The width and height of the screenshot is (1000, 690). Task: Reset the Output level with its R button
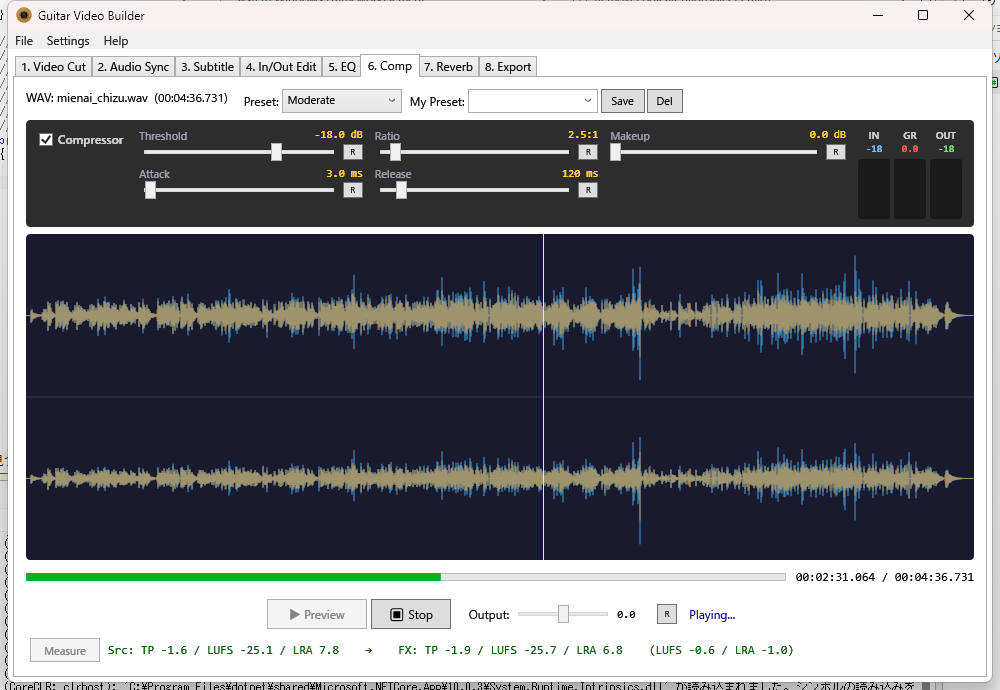click(666, 614)
